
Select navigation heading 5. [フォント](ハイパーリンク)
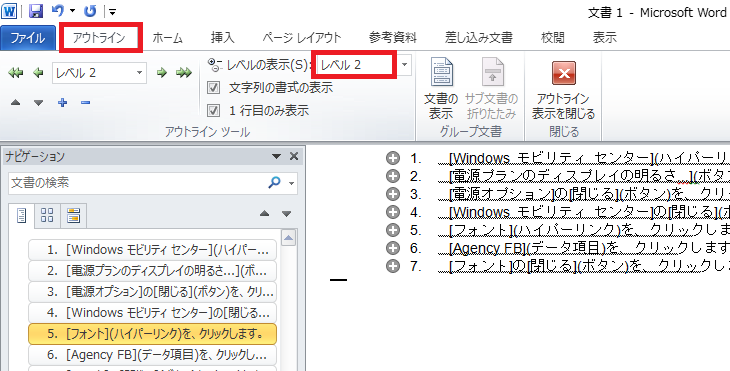(152, 334)
